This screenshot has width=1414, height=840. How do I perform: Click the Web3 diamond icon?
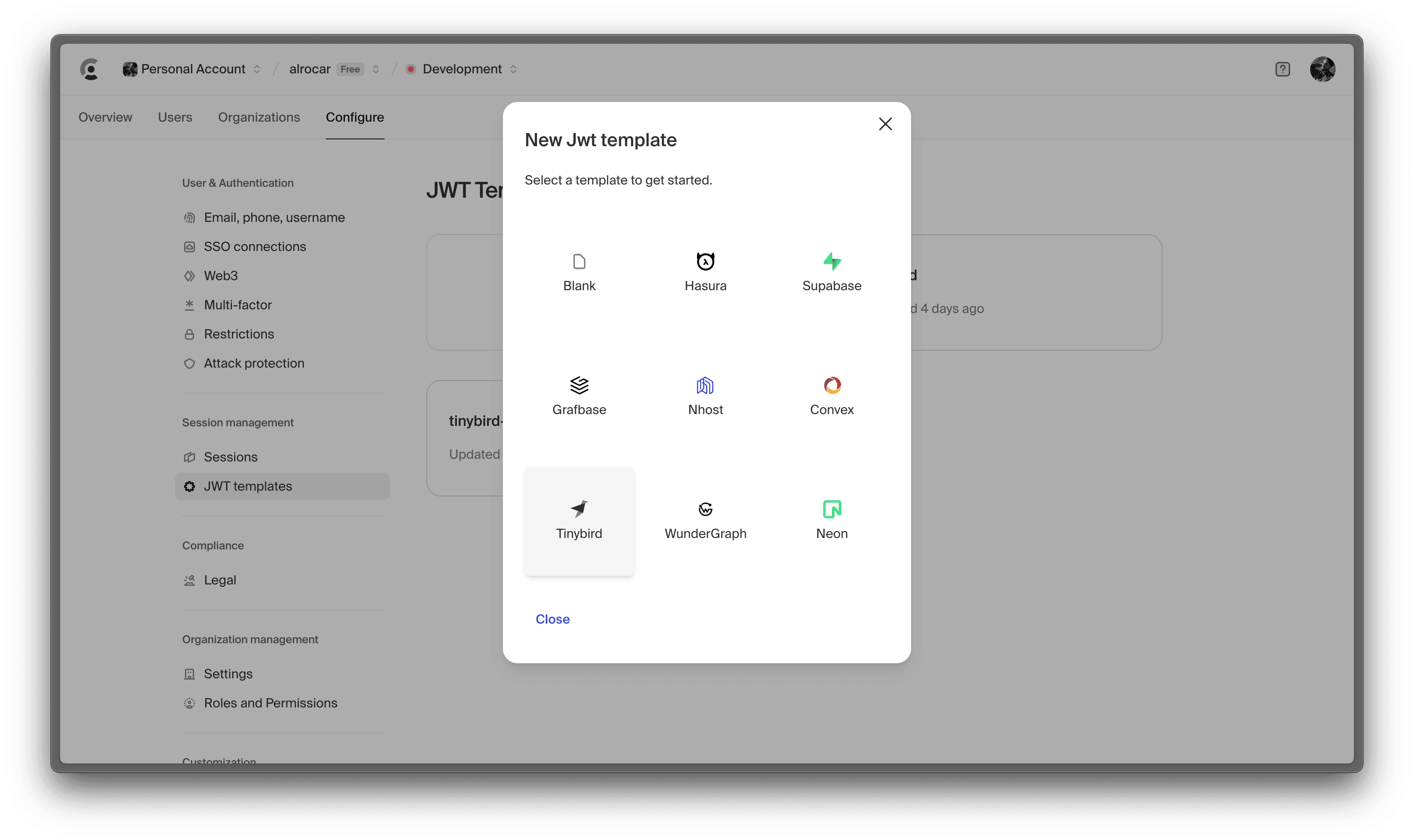pyautogui.click(x=189, y=276)
